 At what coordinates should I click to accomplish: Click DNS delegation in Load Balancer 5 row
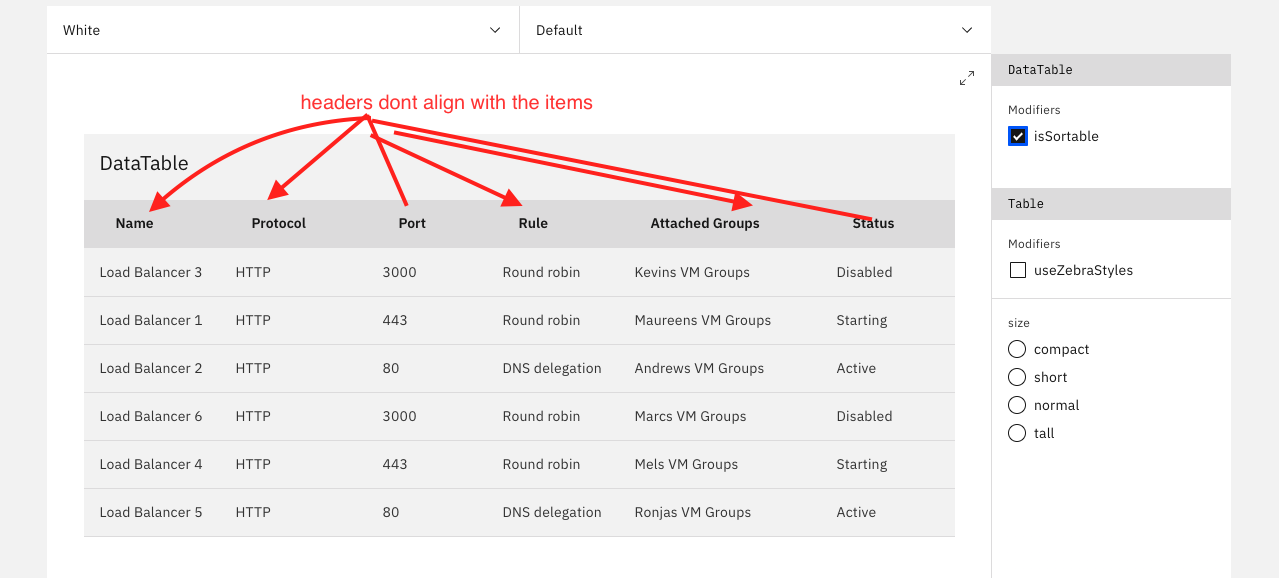pyautogui.click(x=552, y=512)
